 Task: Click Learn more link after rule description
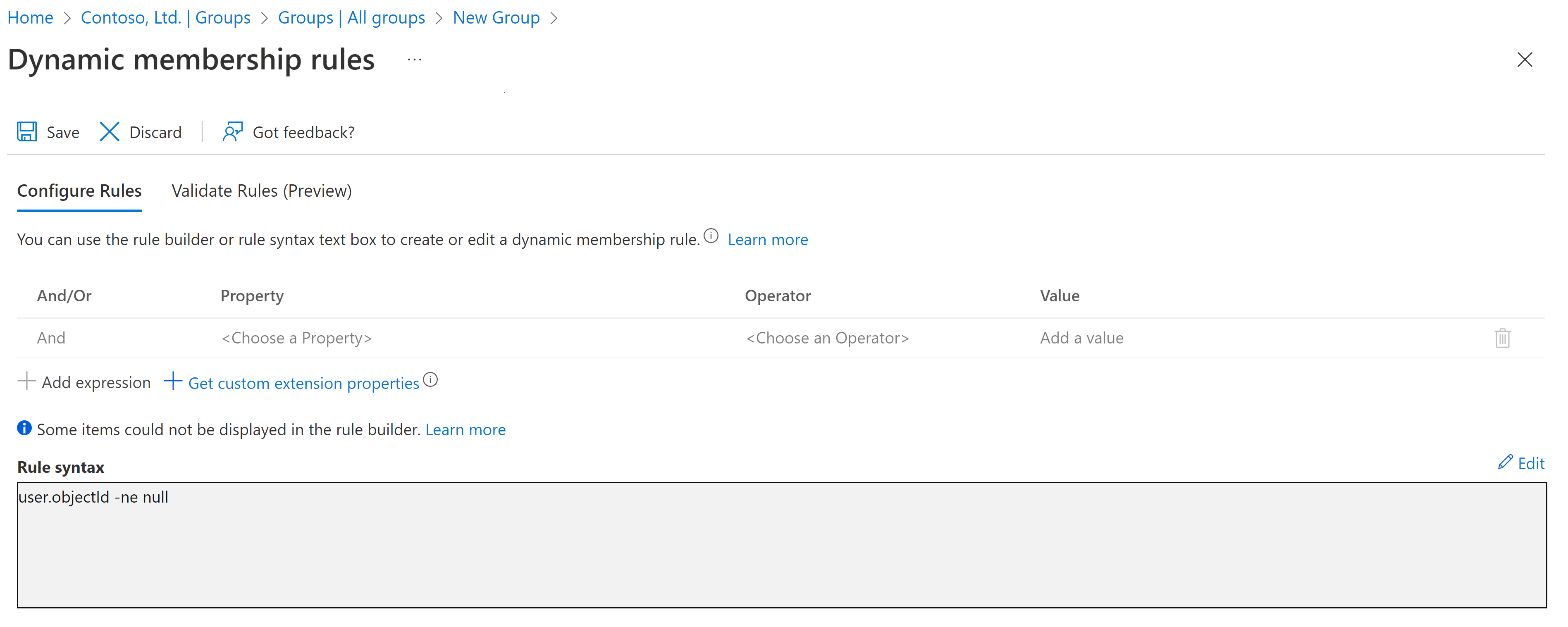(x=768, y=240)
